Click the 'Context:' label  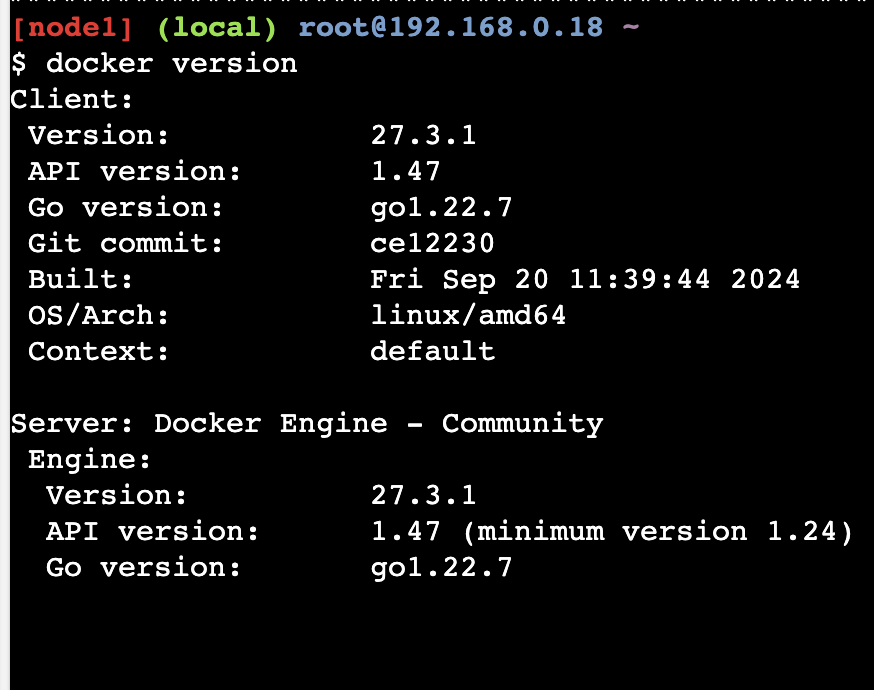tap(99, 352)
